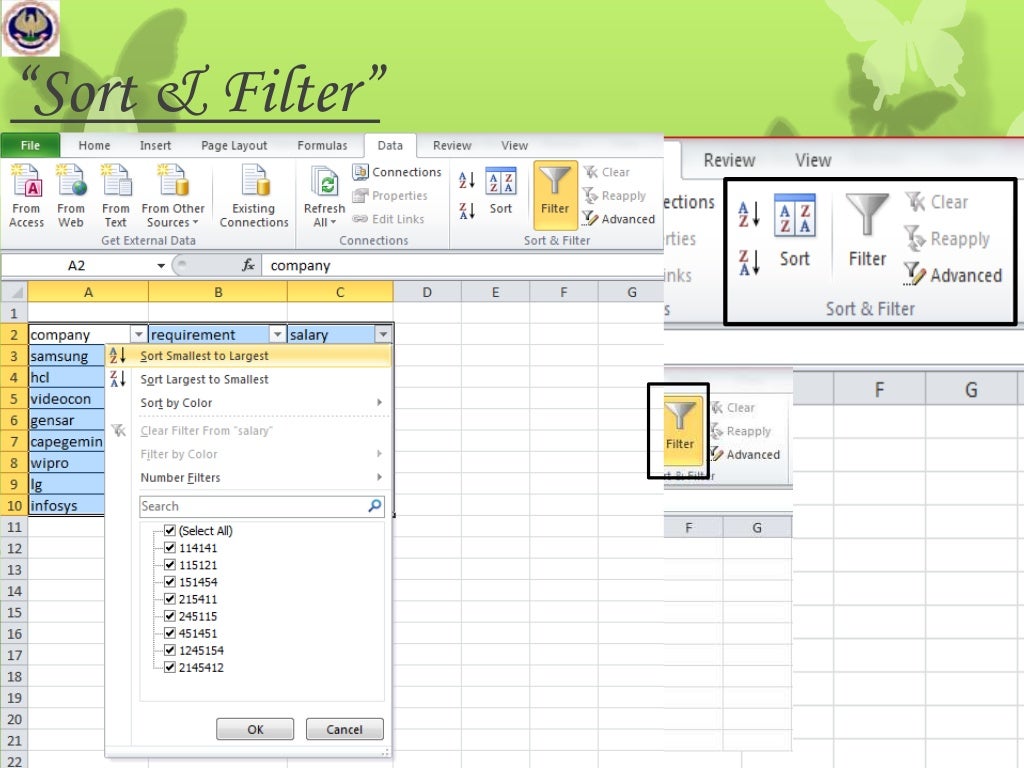Click the magnifier icon in the Search box
The image size is (1024, 768).
point(375,506)
